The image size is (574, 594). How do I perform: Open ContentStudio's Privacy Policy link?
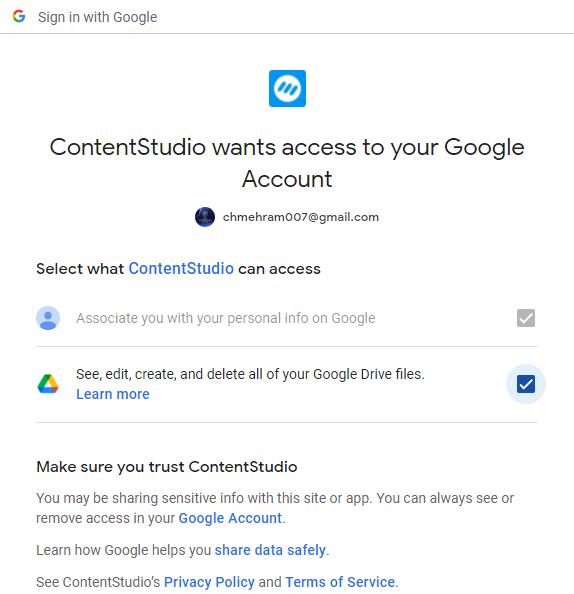209,582
